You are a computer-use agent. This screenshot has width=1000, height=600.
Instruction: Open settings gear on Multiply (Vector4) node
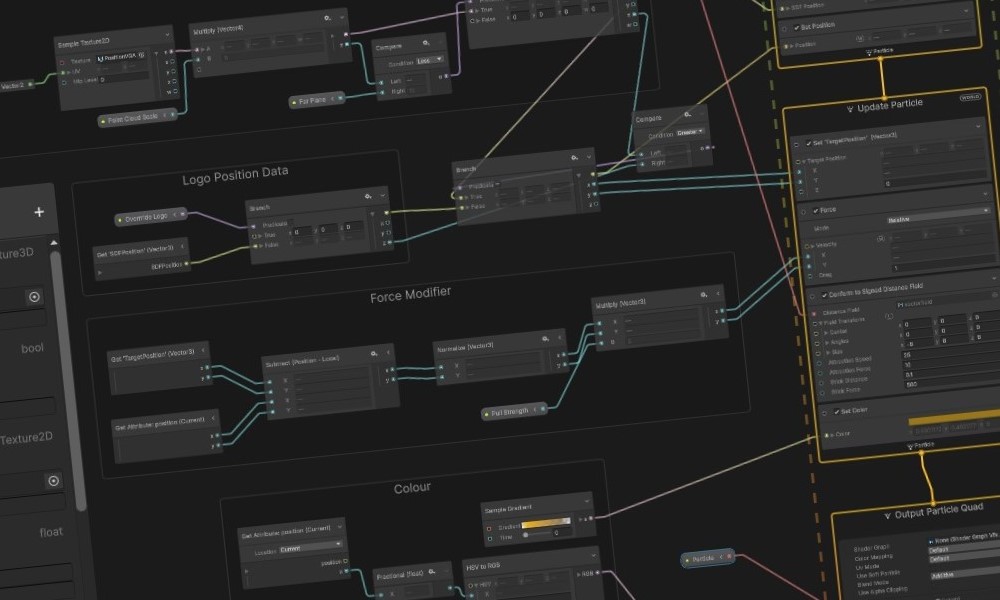coord(327,18)
